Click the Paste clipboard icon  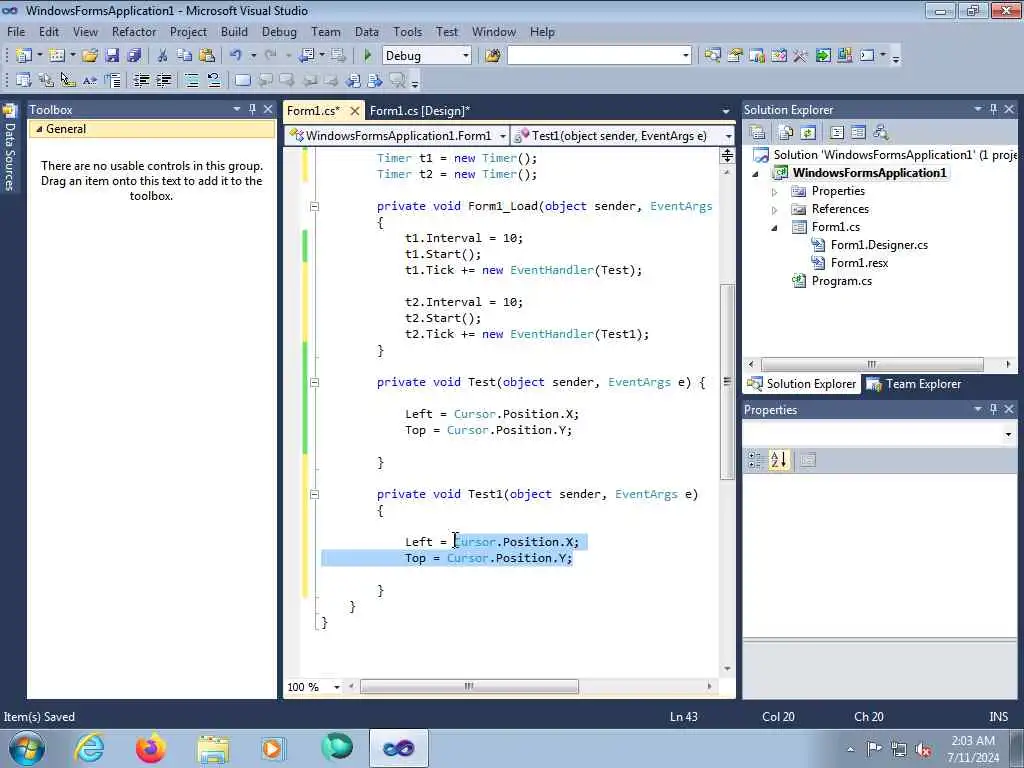point(207,56)
